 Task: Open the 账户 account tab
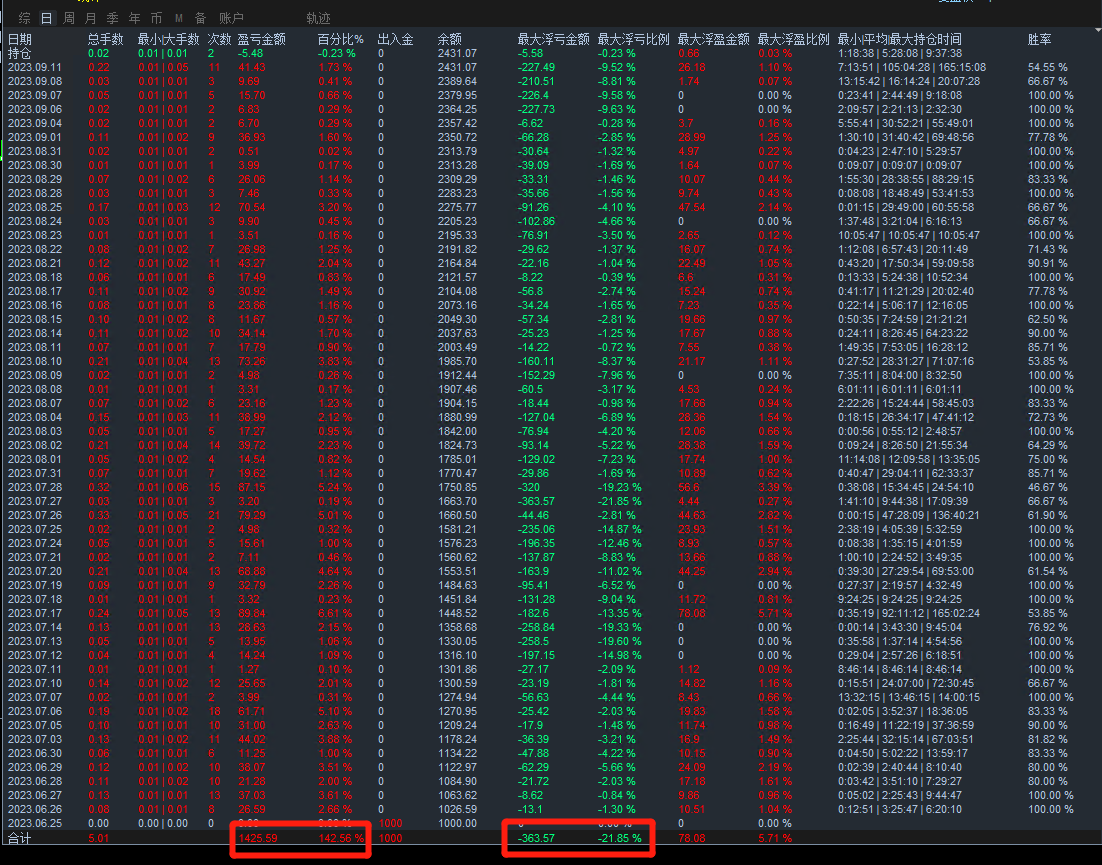[231, 18]
